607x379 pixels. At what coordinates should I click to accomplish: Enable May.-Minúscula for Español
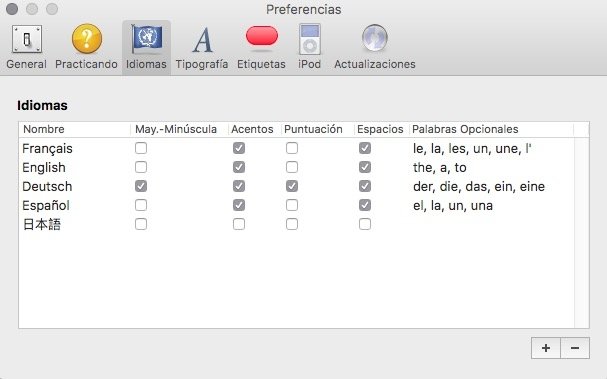141,205
